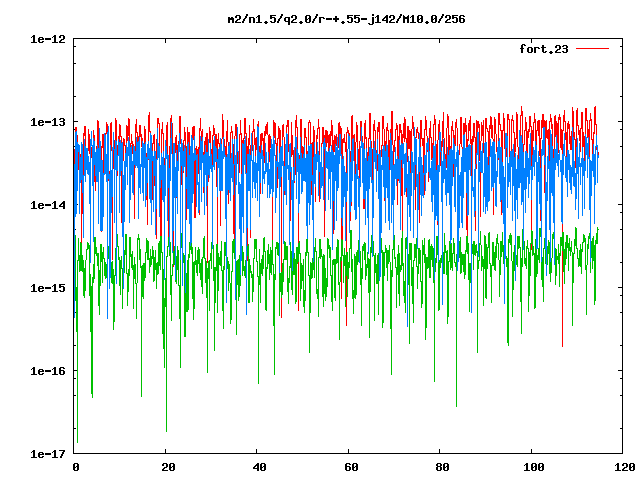Viewport: 640px width, 480px height.
Task: Click the x-axis label 80
Action: (442, 467)
